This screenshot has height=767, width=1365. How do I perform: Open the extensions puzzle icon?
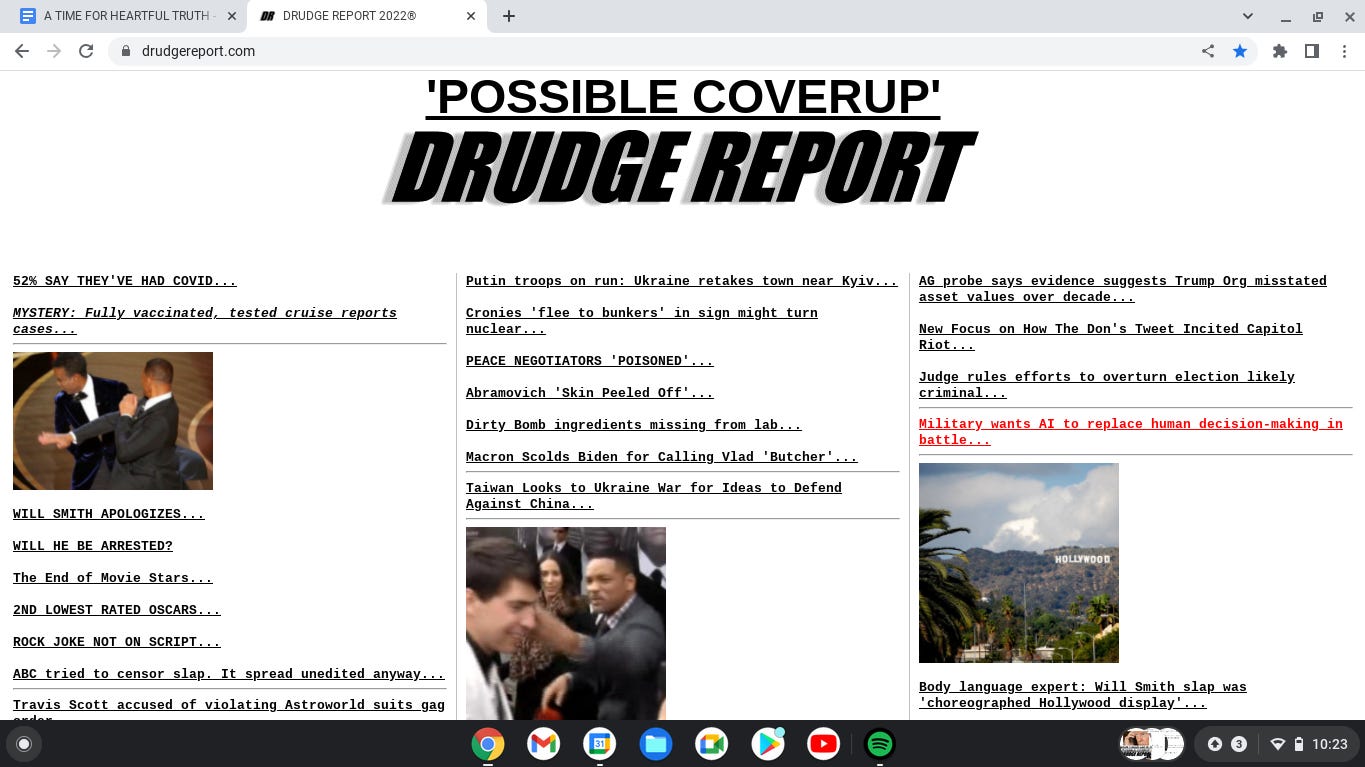(1280, 51)
